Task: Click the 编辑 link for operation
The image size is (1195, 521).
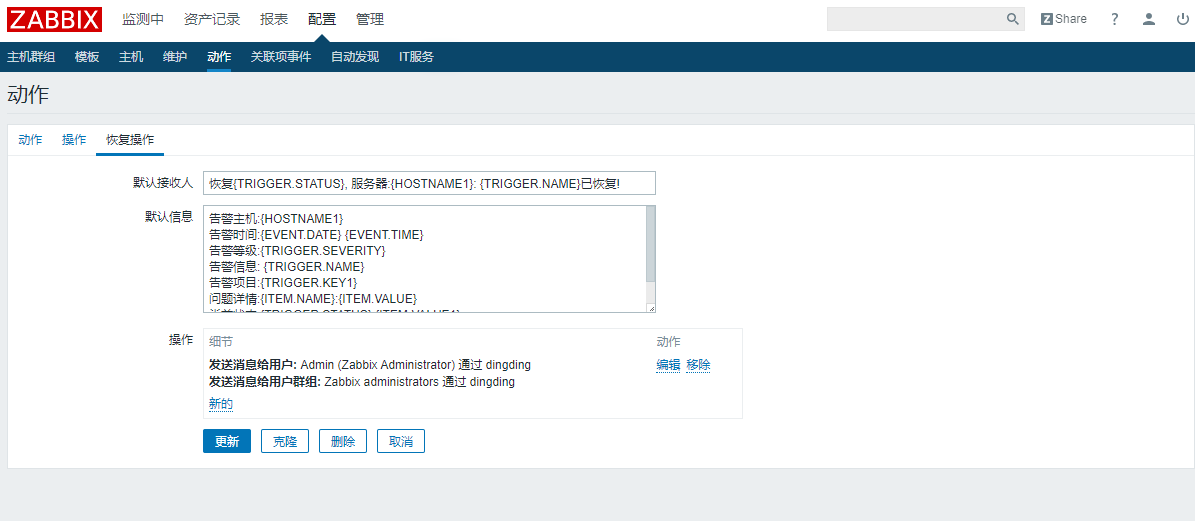Action: tap(668, 365)
